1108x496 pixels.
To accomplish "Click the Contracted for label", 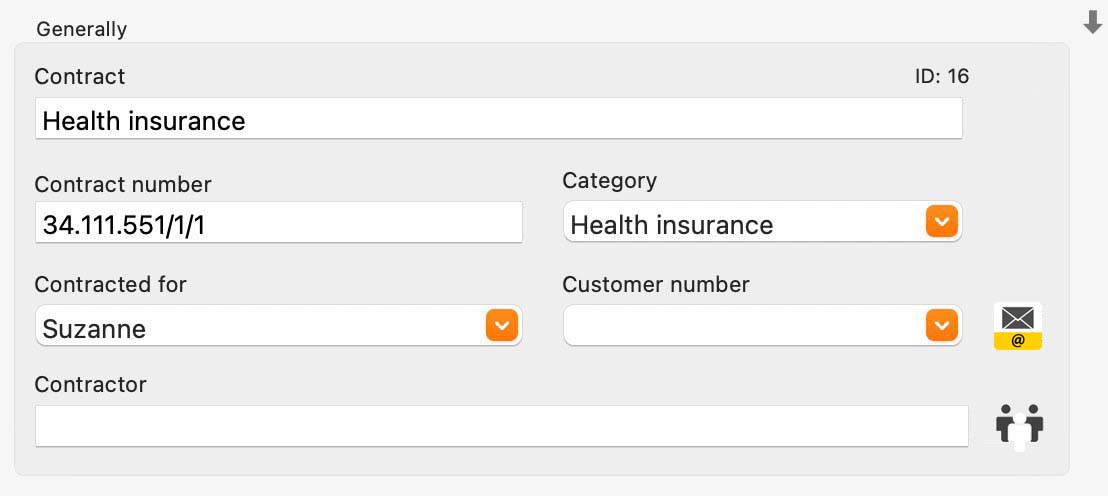I will point(110,285).
